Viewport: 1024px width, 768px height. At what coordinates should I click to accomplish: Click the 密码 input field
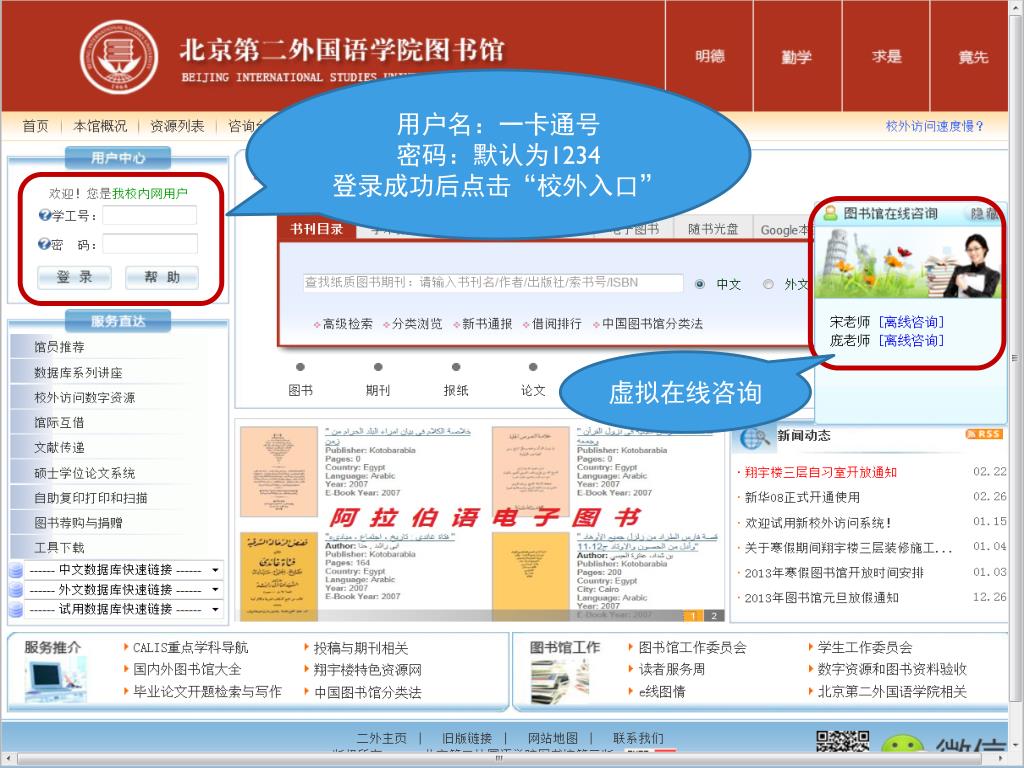[x=150, y=244]
